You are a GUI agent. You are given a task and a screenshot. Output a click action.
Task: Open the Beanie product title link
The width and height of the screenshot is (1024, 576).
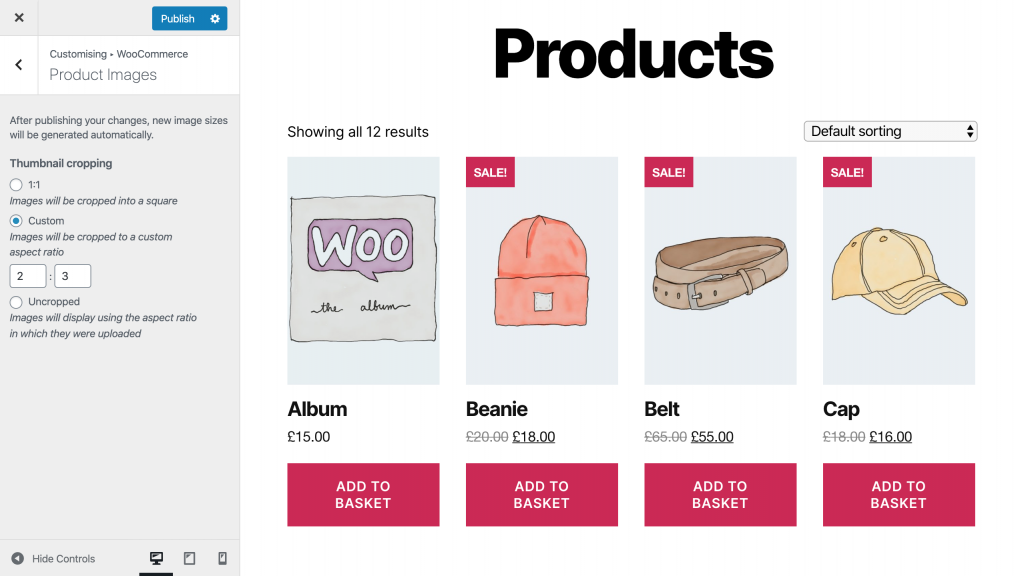tap(496, 409)
